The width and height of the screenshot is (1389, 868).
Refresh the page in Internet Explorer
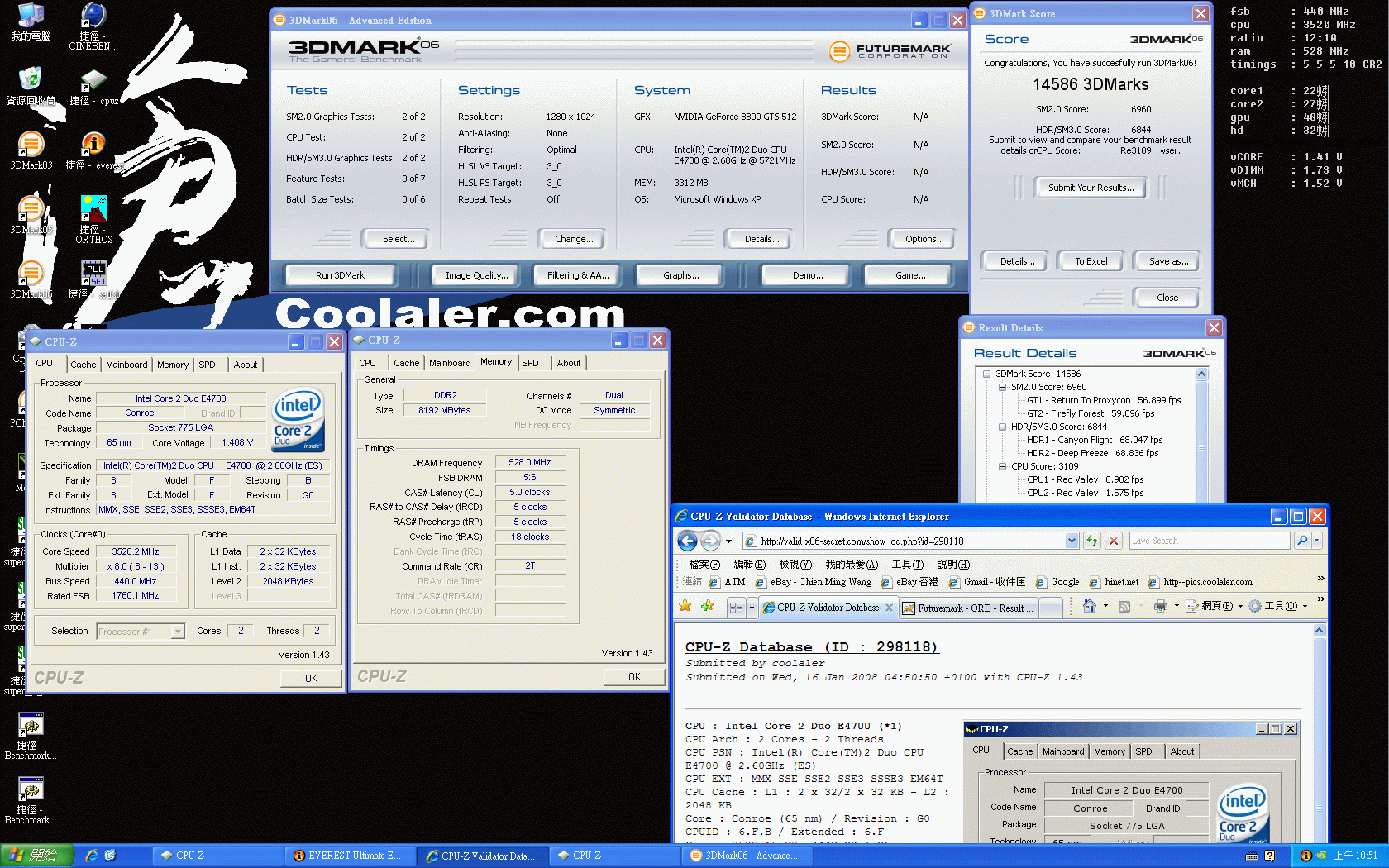[x=1092, y=541]
